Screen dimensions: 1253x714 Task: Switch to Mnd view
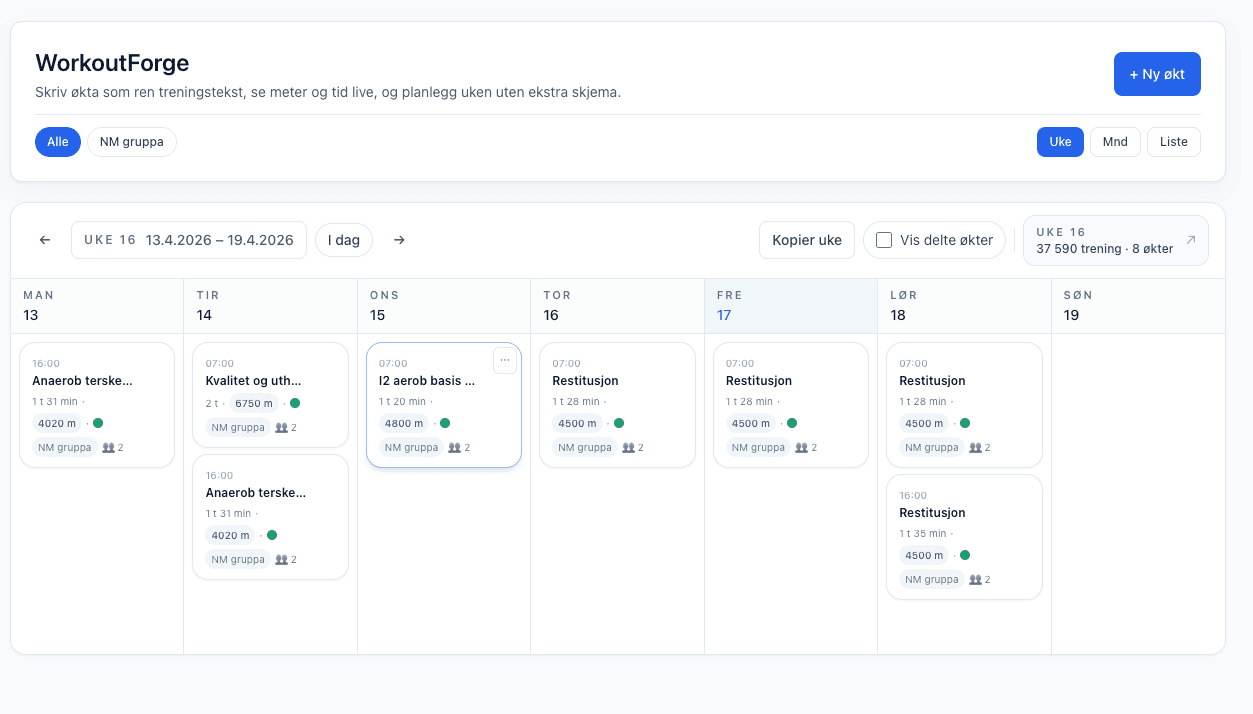click(1114, 141)
